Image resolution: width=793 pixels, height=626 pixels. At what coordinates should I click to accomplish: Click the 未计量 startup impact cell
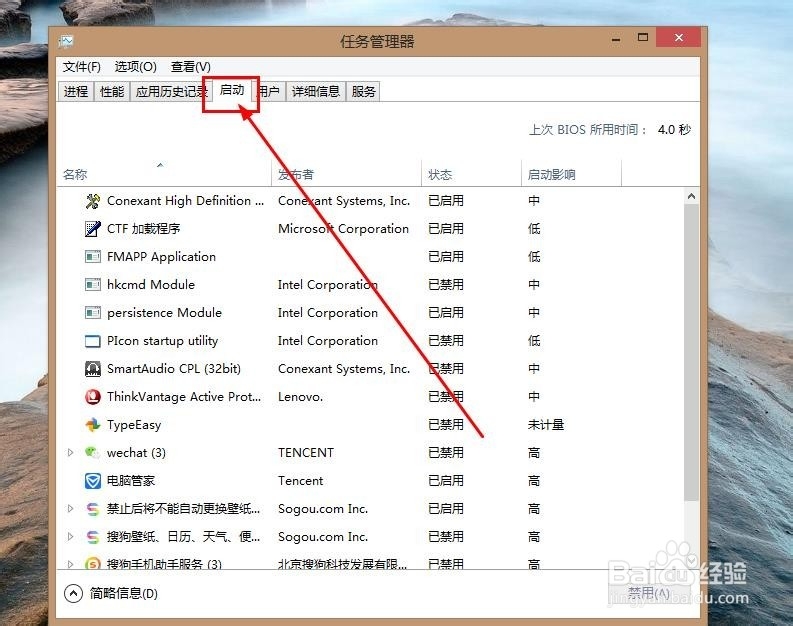[546, 425]
